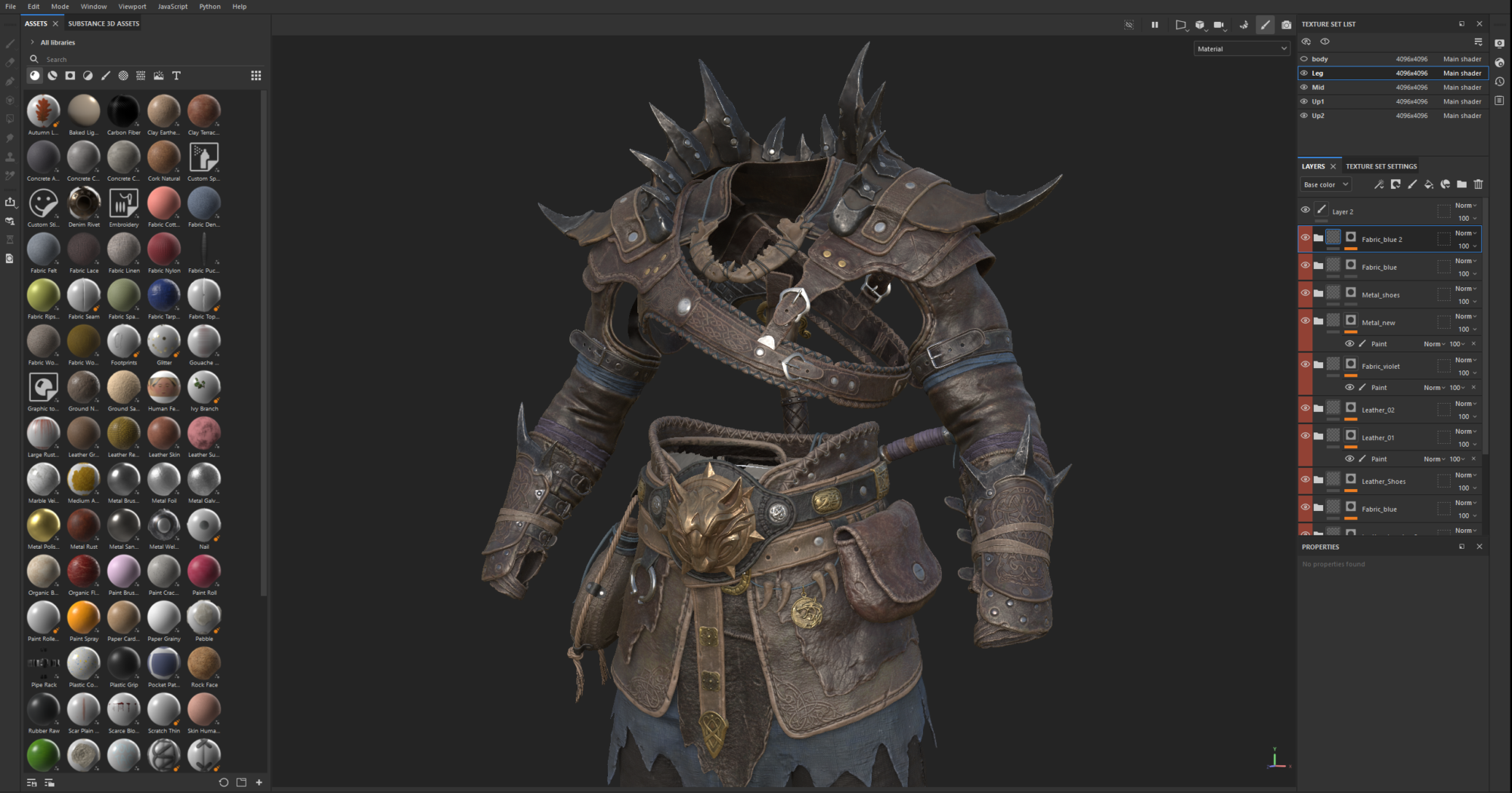1512x793 pixels.
Task: Open the Material view mode dropdown
Action: [1242, 48]
